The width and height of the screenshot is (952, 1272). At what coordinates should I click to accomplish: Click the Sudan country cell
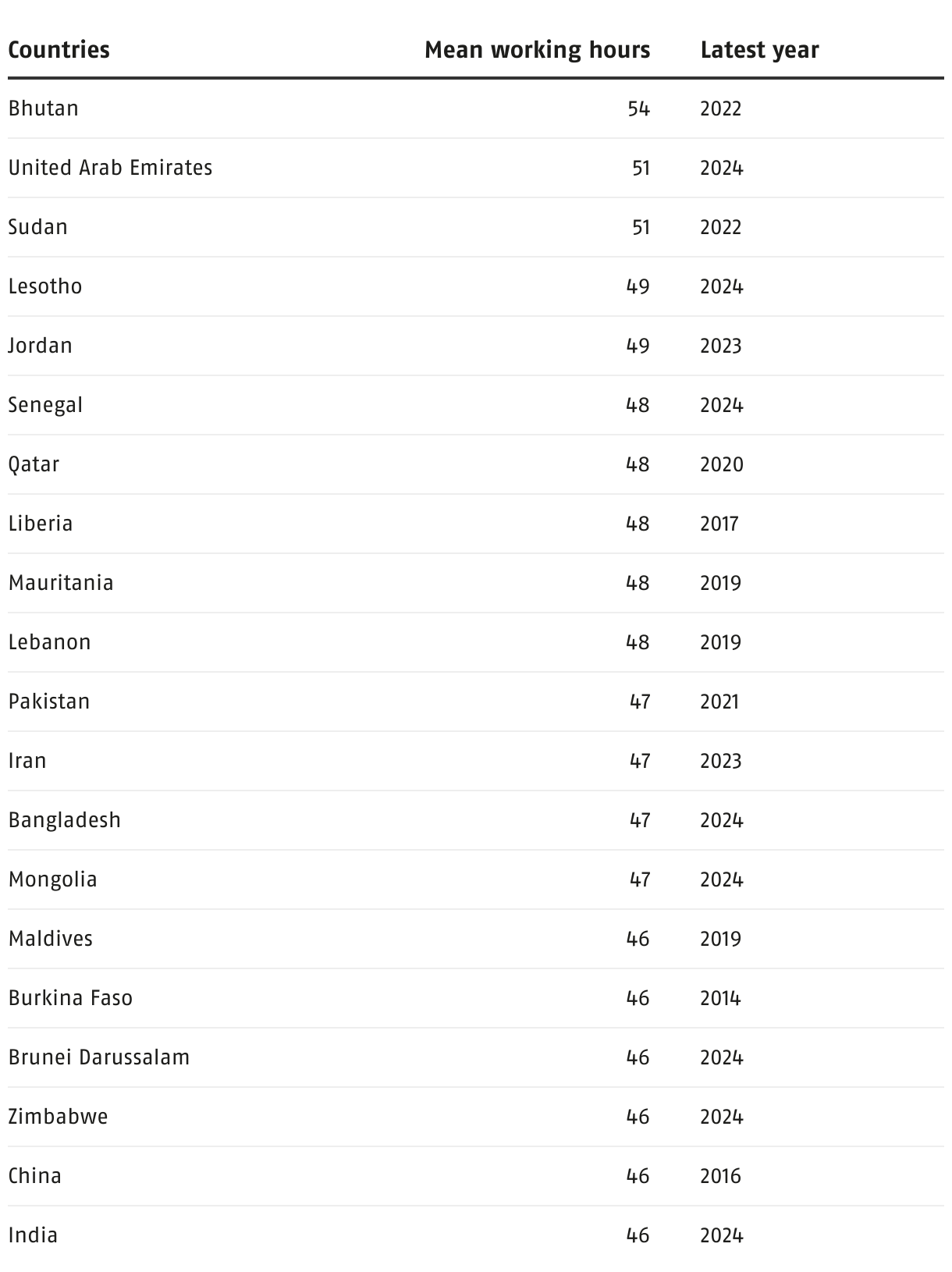38,227
